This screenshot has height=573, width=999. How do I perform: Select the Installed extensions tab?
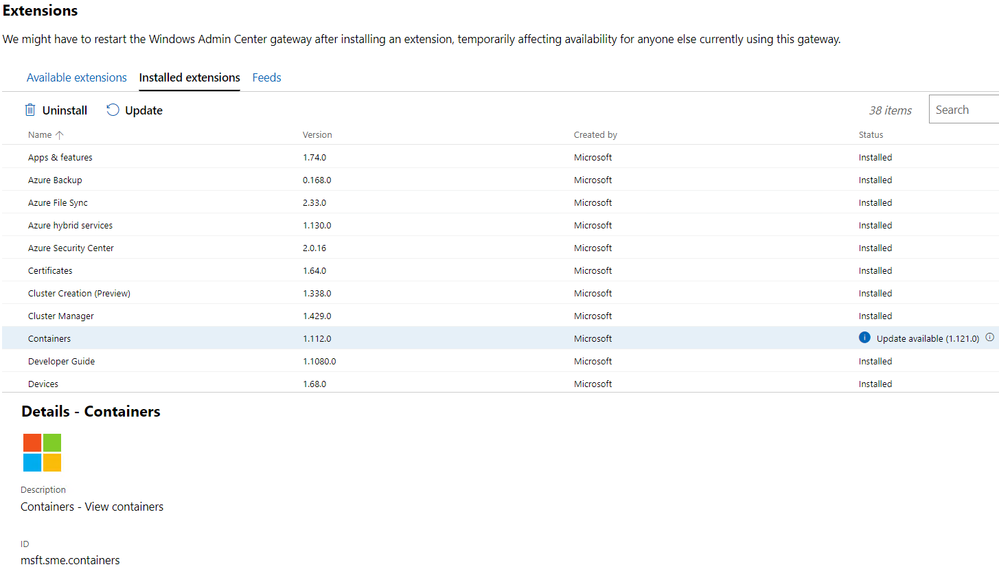189,77
